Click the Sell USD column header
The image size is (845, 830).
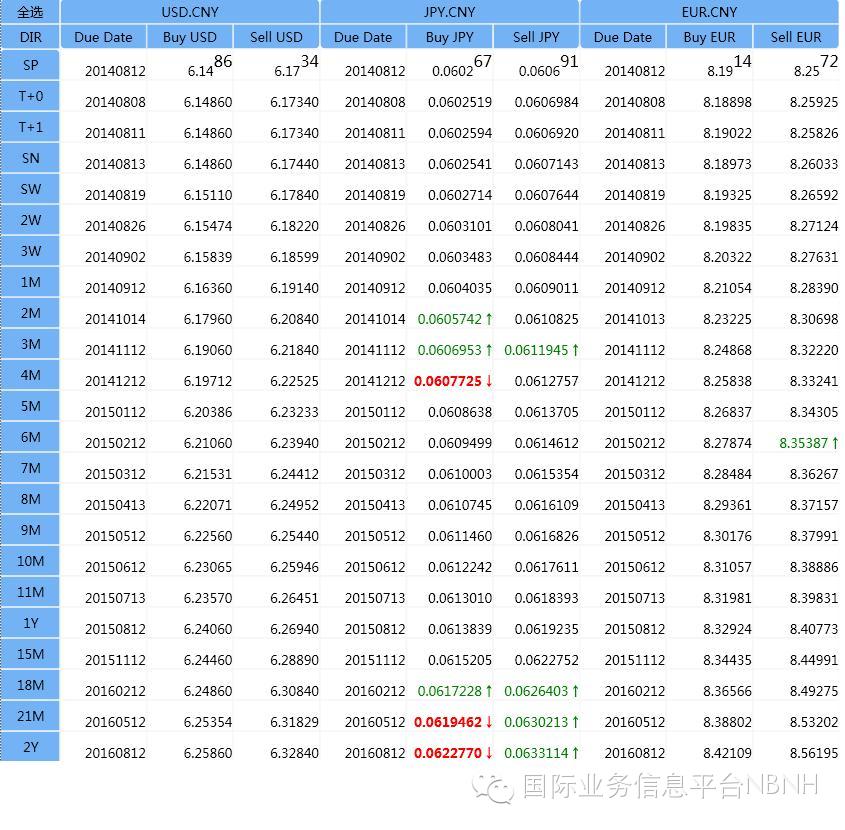276,37
